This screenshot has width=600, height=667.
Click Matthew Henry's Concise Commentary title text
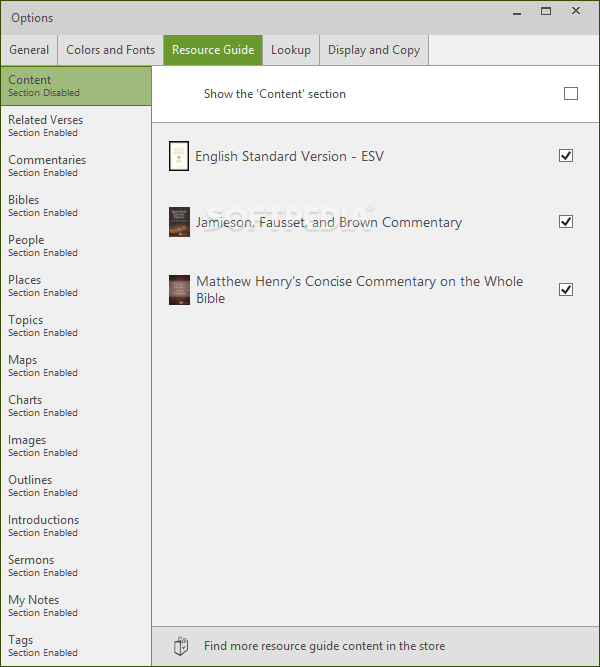[360, 290]
